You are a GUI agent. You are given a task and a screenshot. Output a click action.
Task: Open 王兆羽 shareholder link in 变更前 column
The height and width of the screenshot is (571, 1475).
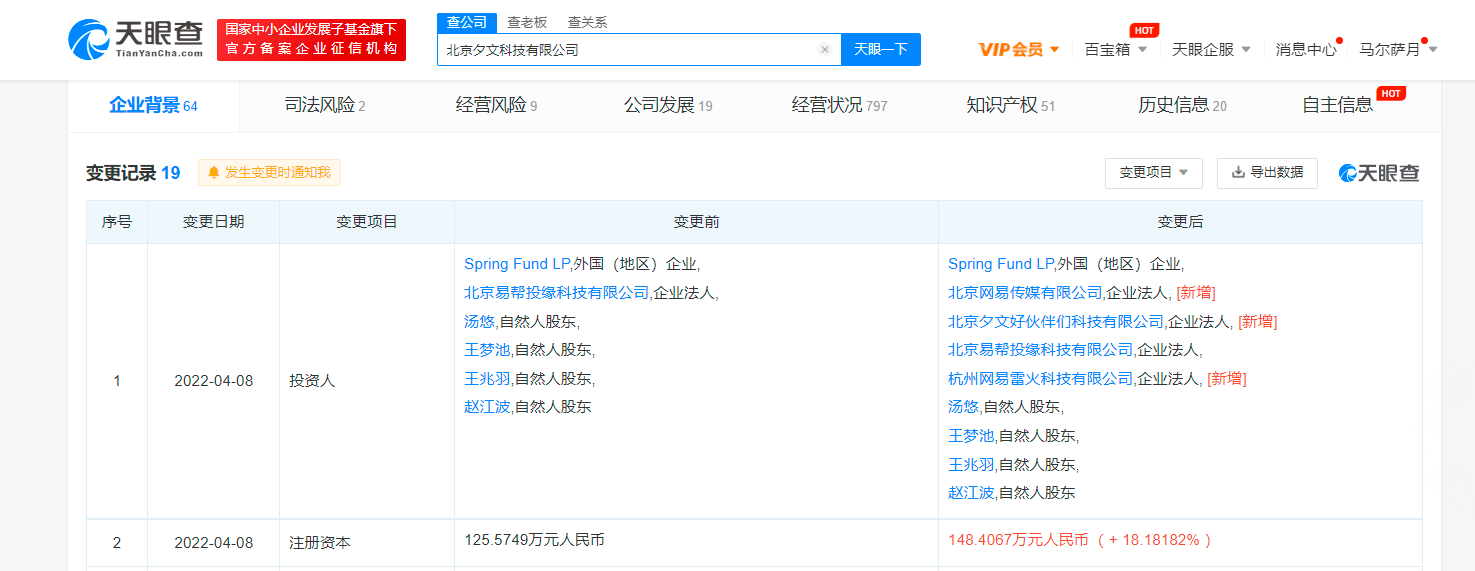[487, 379]
